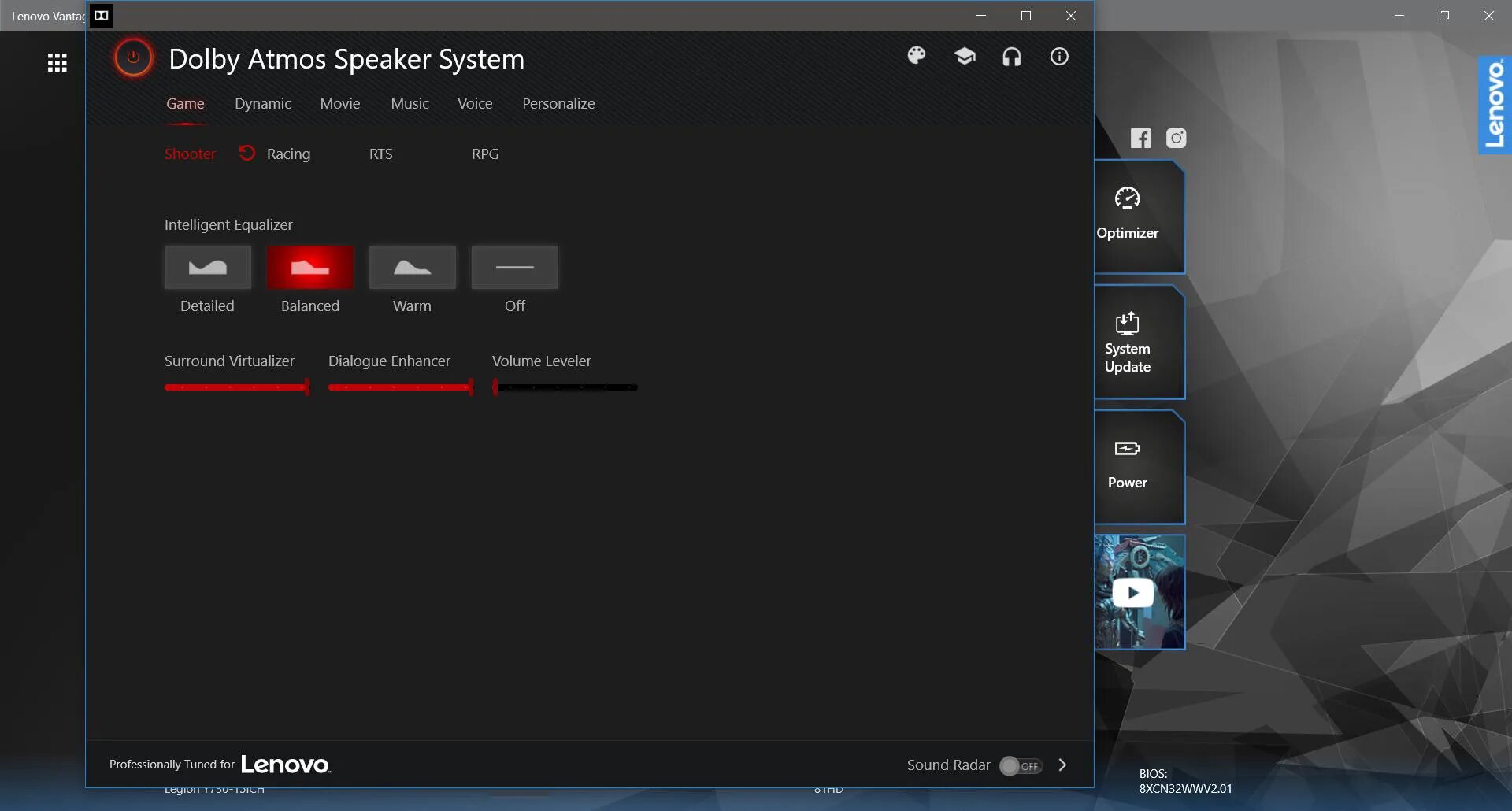Select the RPG game profile

click(485, 154)
